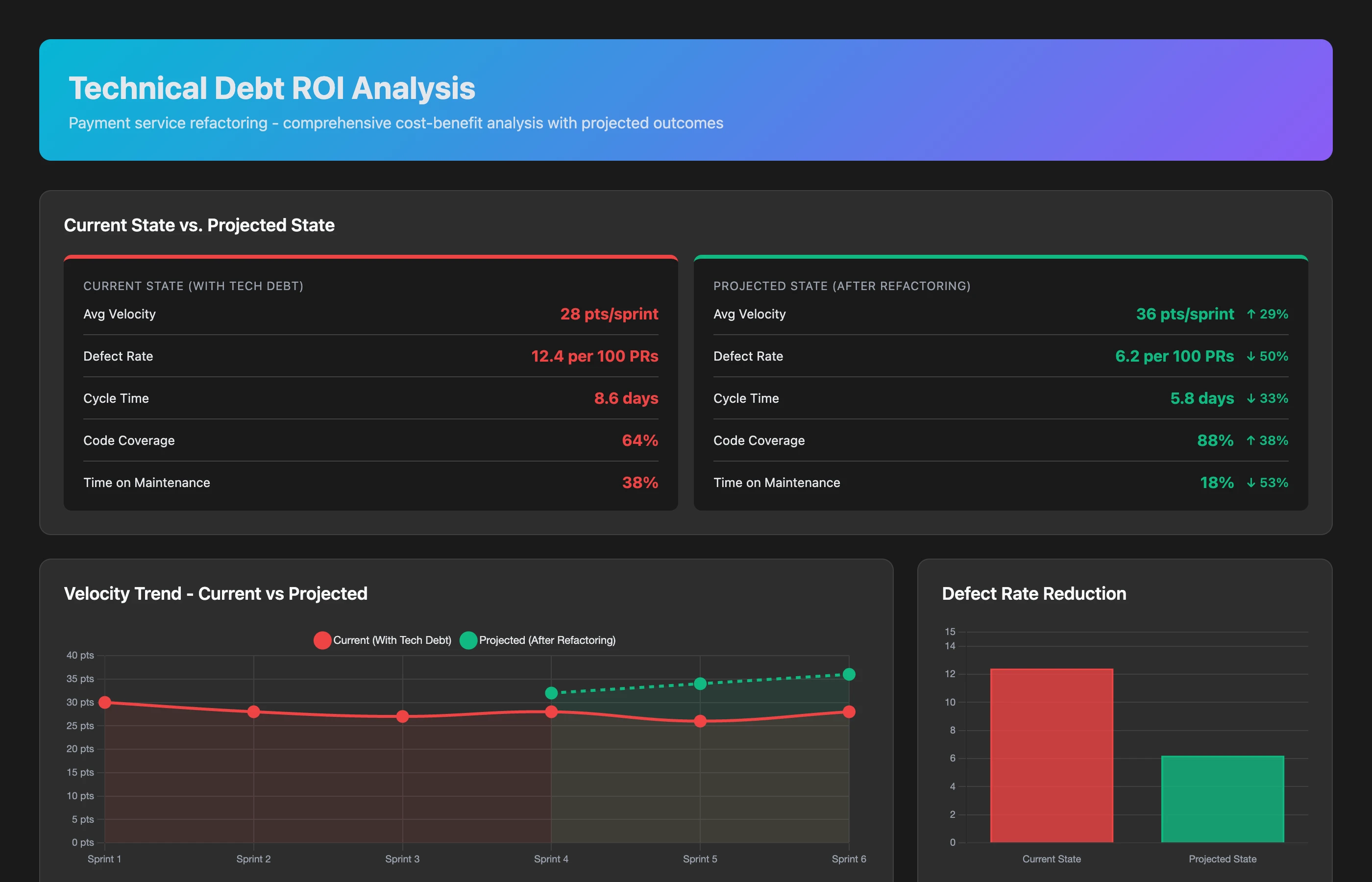Click the down-arrow 53% maintenance change
This screenshot has width=1372, height=882.
(1267, 483)
